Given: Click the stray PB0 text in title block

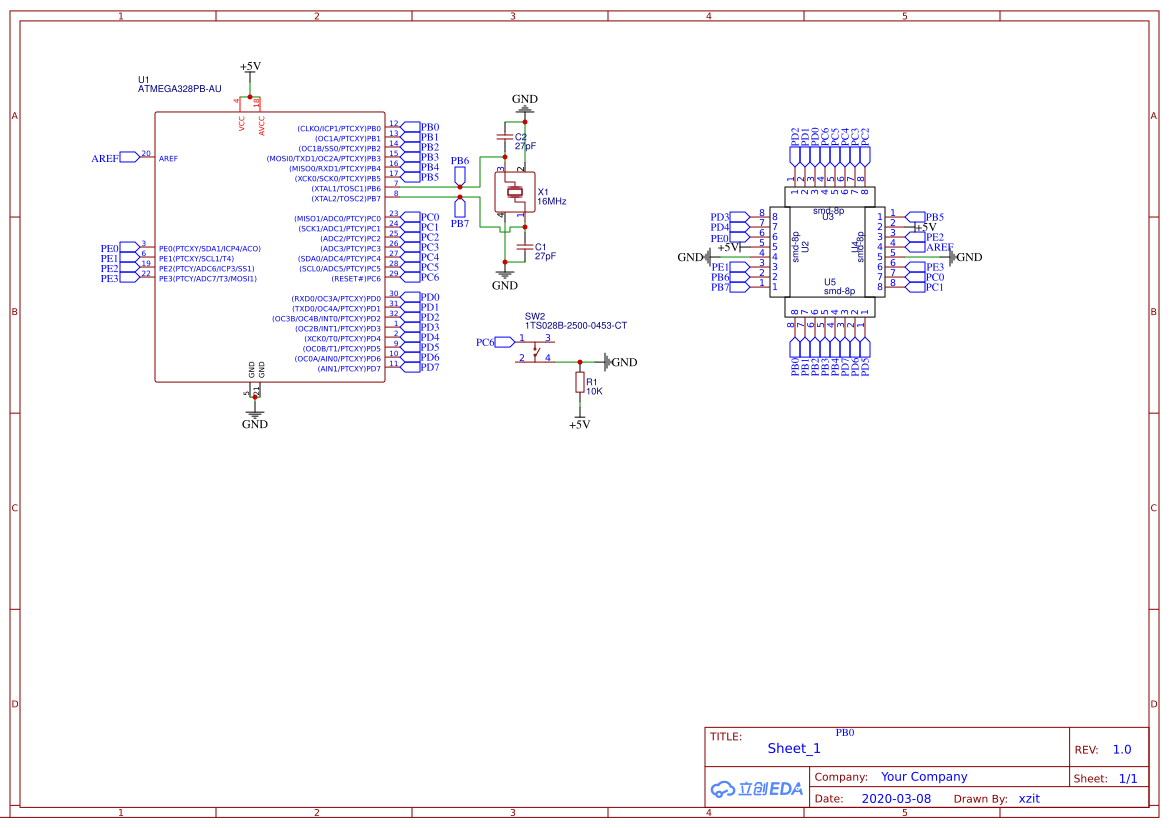Looking at the screenshot, I should tap(845, 733).
